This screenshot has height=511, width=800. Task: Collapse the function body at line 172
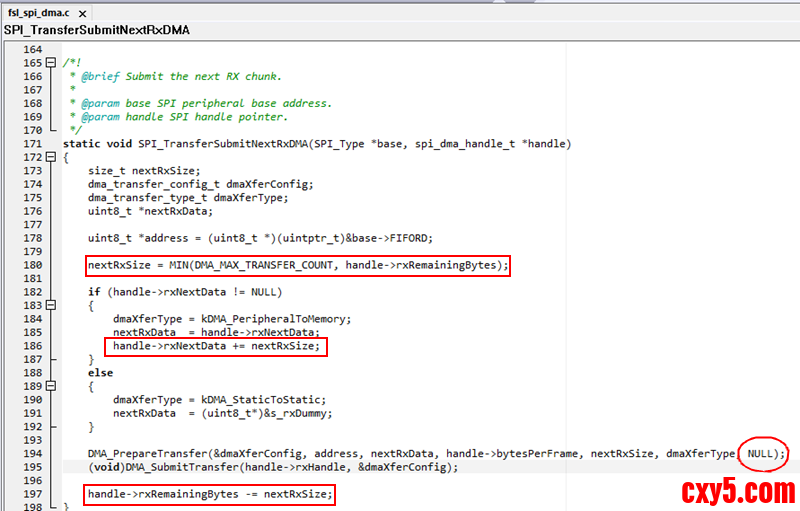pos(51,157)
